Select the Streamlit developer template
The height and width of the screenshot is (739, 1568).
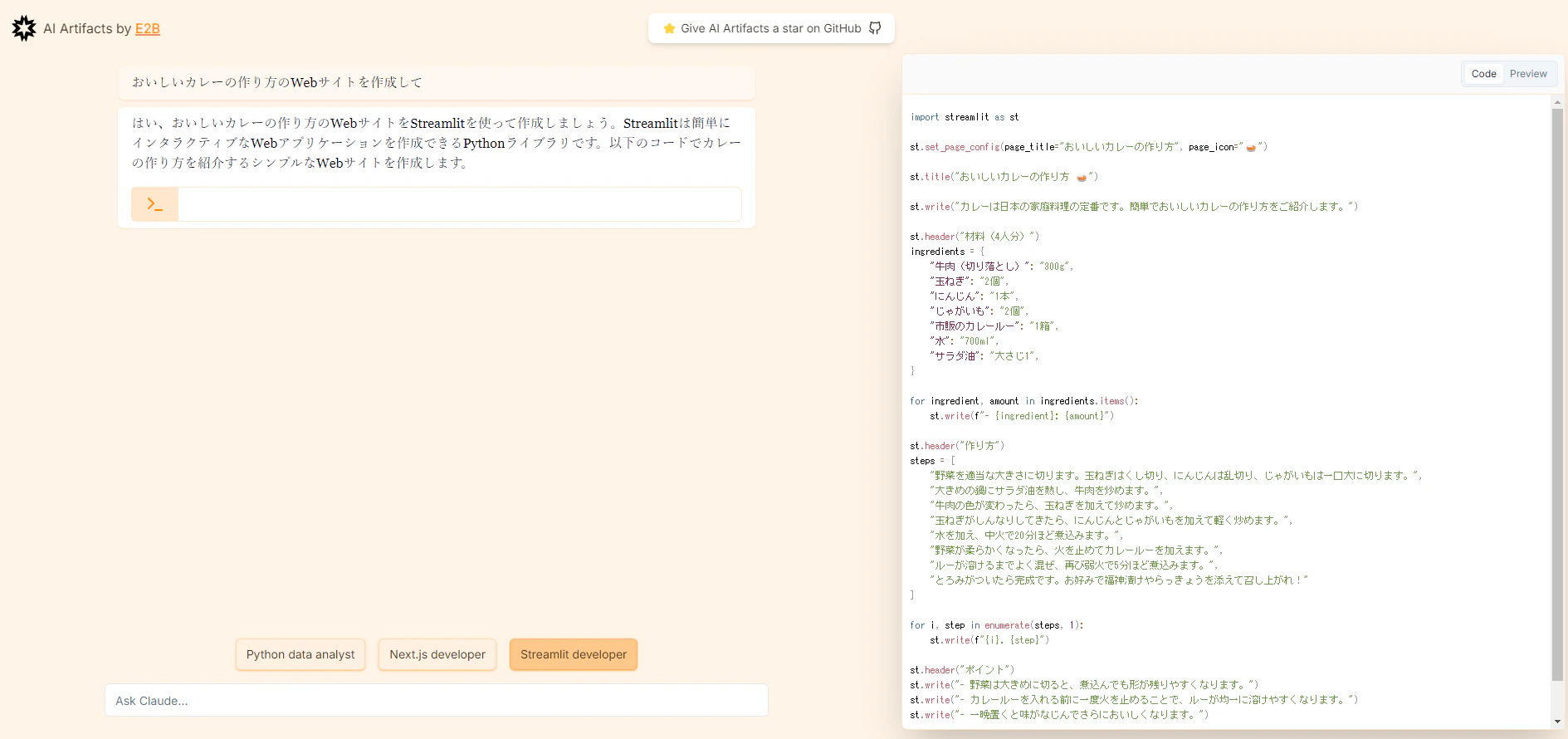(574, 654)
